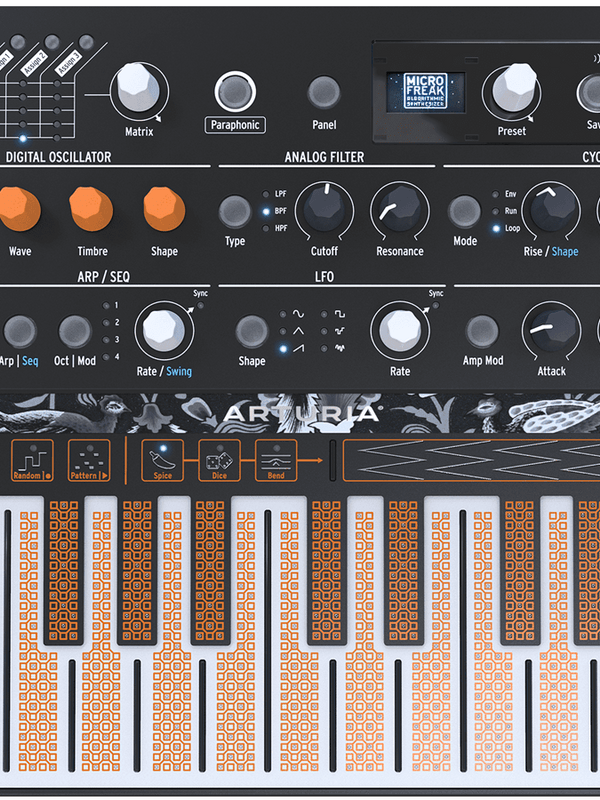600x800 pixels.
Task: Click the orange oscillator Shape knob
Action: coord(164,209)
